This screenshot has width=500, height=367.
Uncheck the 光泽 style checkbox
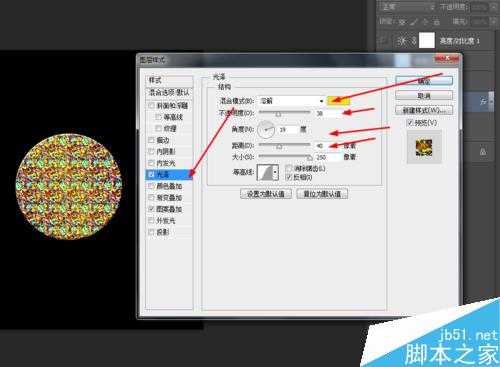point(151,174)
